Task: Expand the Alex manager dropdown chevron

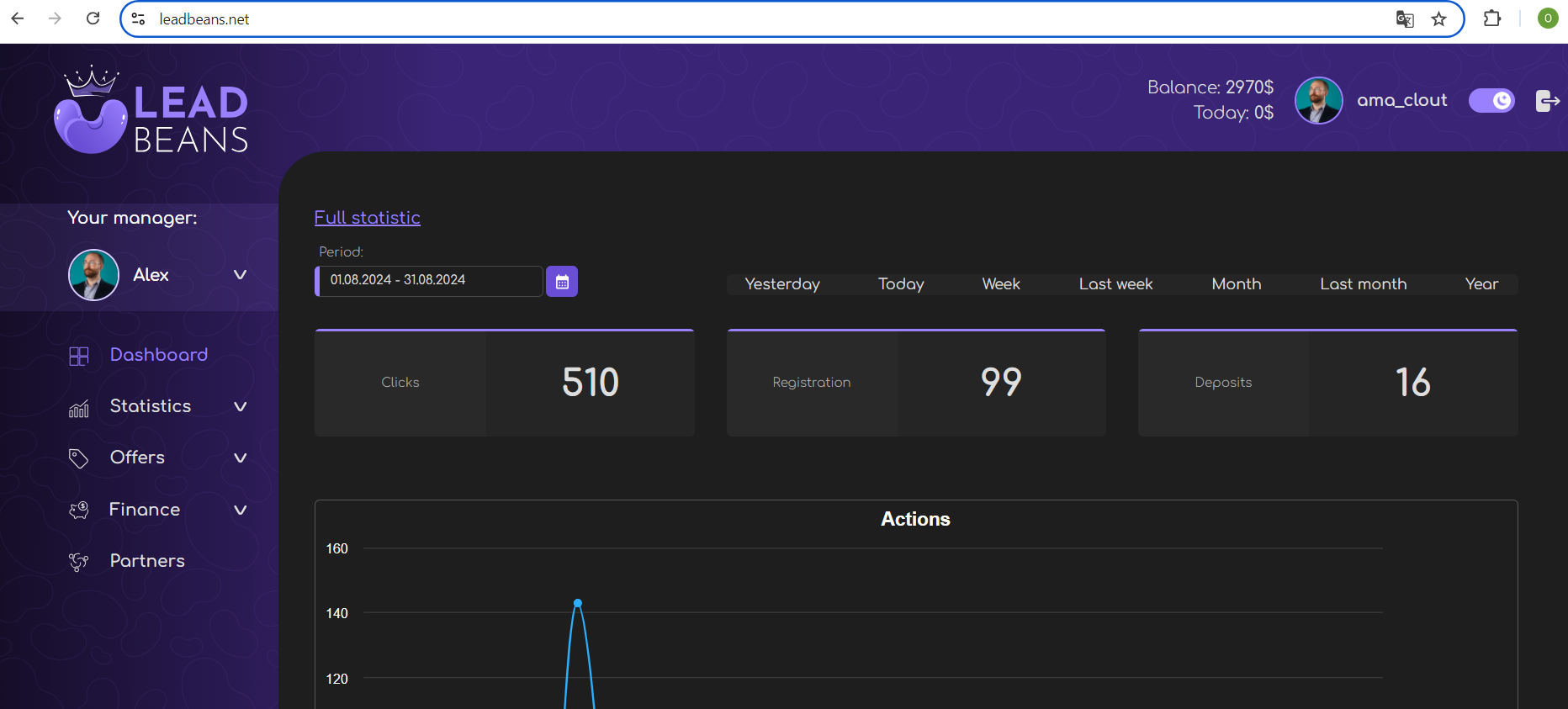Action: pyautogui.click(x=240, y=275)
